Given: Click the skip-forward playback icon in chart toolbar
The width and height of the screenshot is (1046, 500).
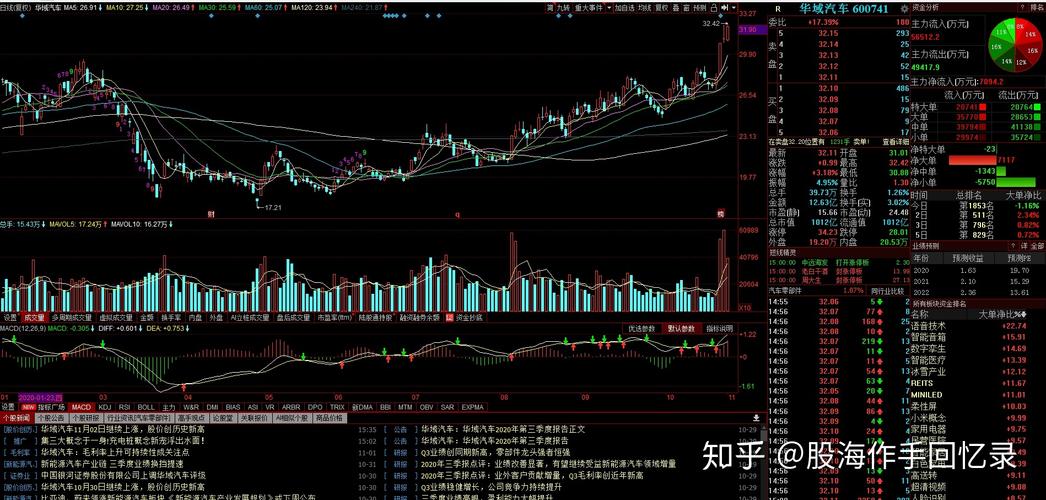Looking at the screenshot, I should 724,8.
